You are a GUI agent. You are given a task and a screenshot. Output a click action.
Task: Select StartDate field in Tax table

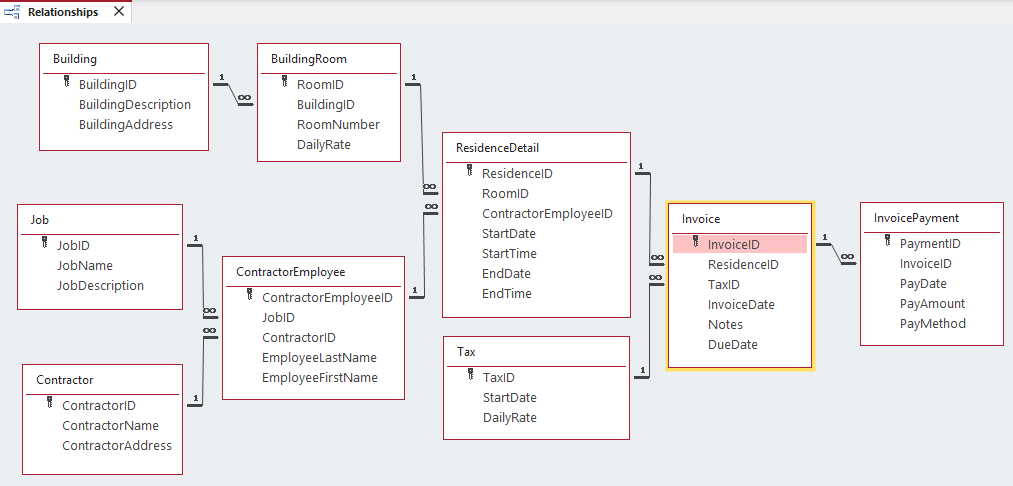pyautogui.click(x=510, y=398)
